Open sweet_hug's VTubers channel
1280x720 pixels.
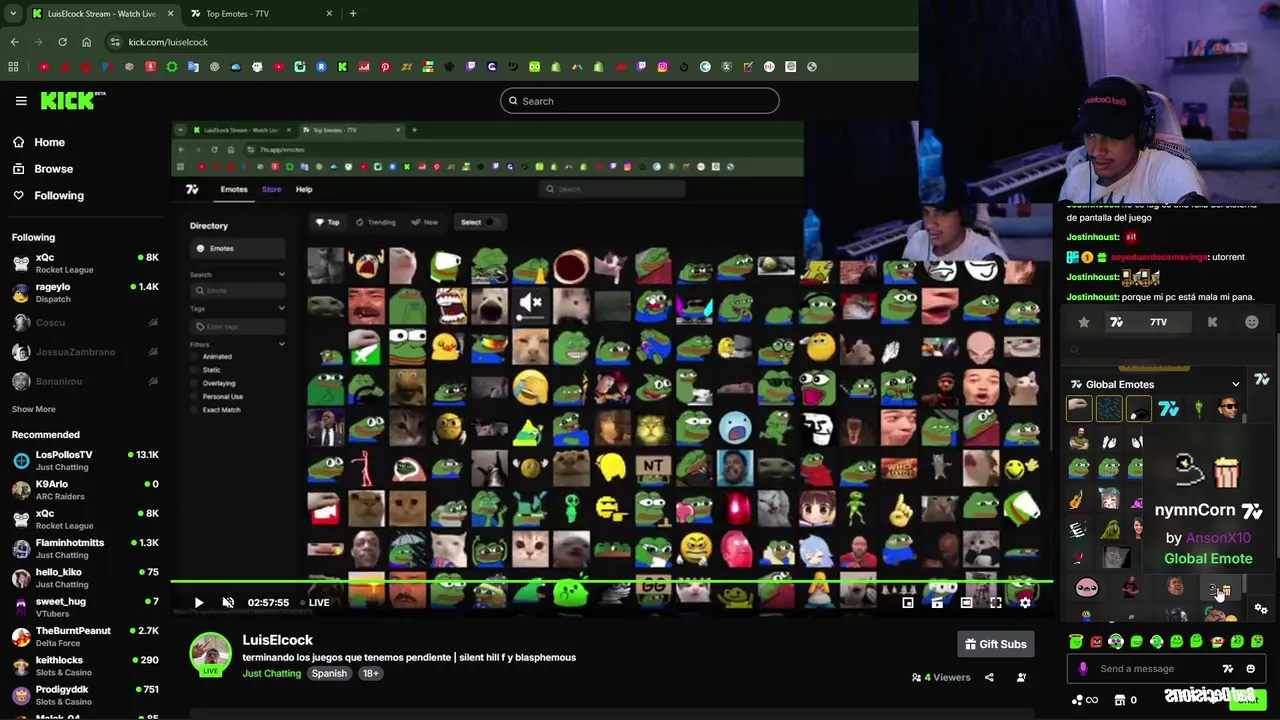85,607
